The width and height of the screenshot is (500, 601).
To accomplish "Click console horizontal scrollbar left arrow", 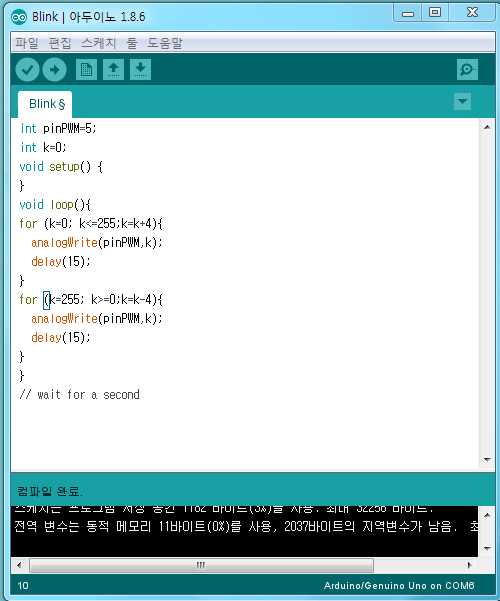I will 19,565.
